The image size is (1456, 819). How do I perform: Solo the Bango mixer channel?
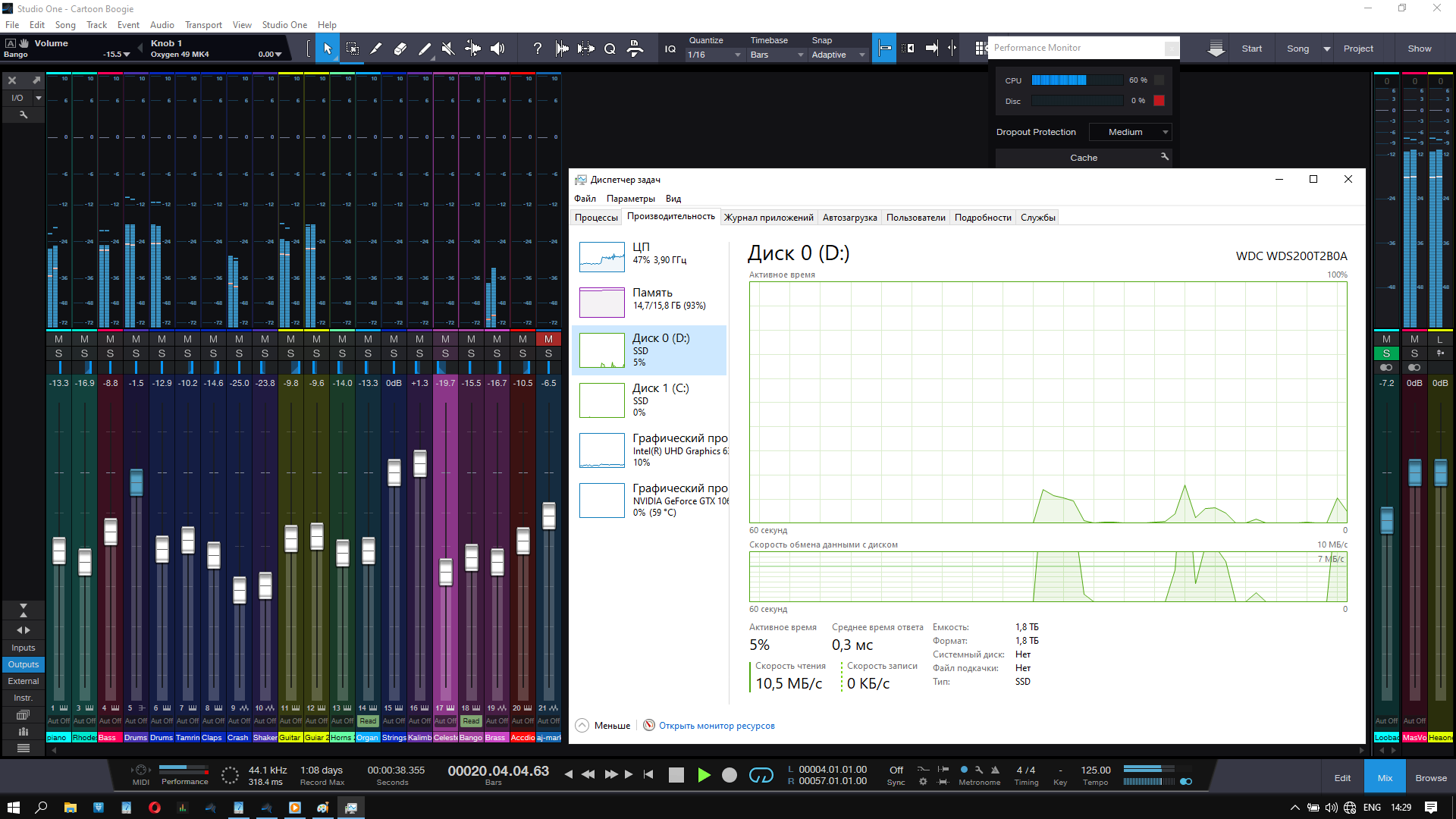(x=471, y=353)
